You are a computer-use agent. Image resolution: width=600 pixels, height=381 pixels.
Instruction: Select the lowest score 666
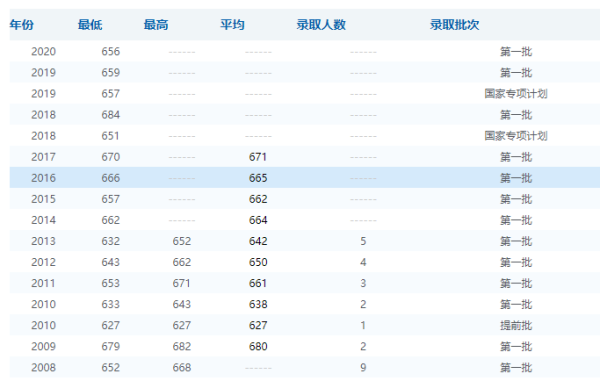pos(111,177)
